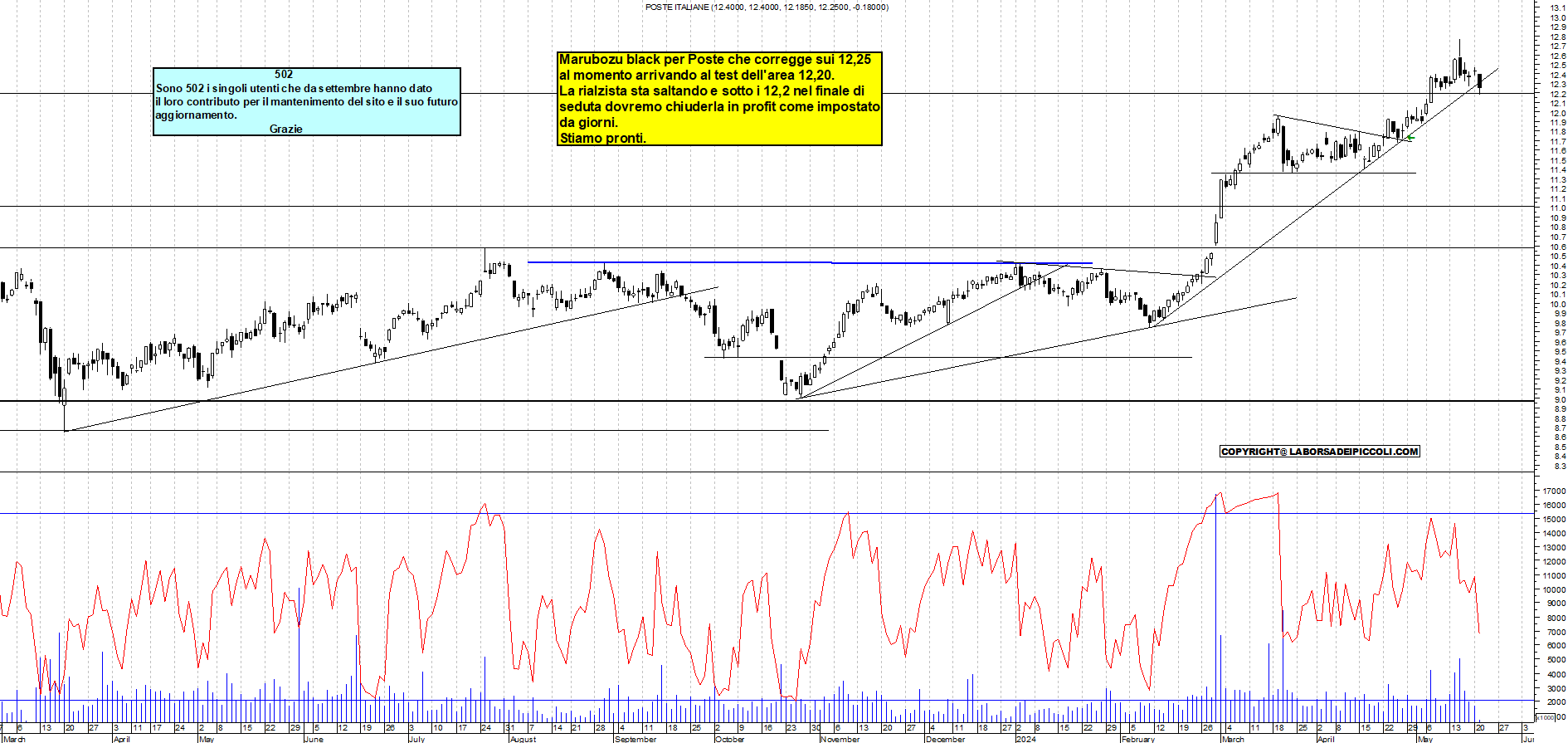The height and width of the screenshot is (743, 1568).
Task: Click the line 'Sono 502 i singoli utenti'
Action: pyautogui.click(x=294, y=88)
